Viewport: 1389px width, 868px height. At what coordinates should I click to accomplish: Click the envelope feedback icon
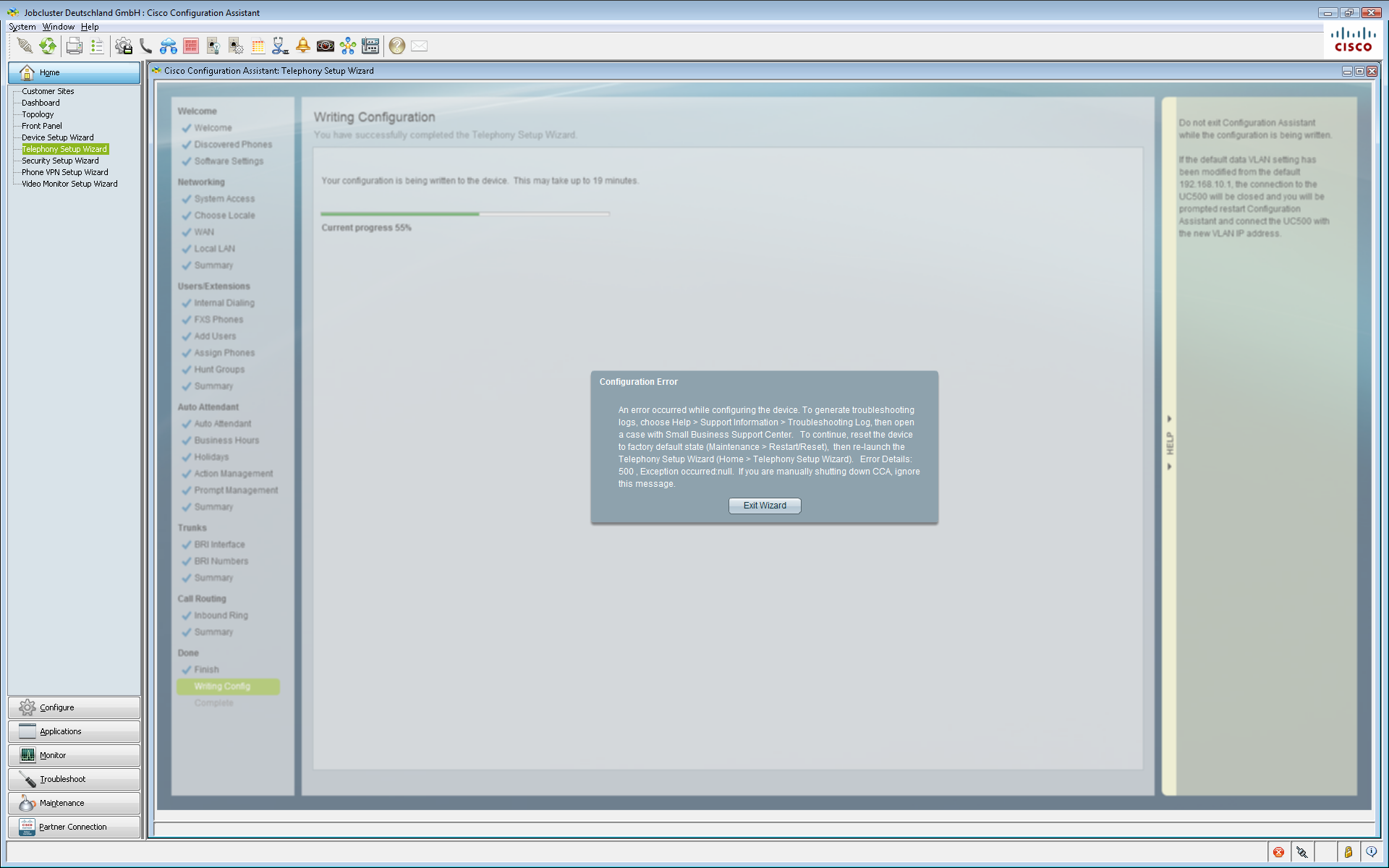point(420,46)
